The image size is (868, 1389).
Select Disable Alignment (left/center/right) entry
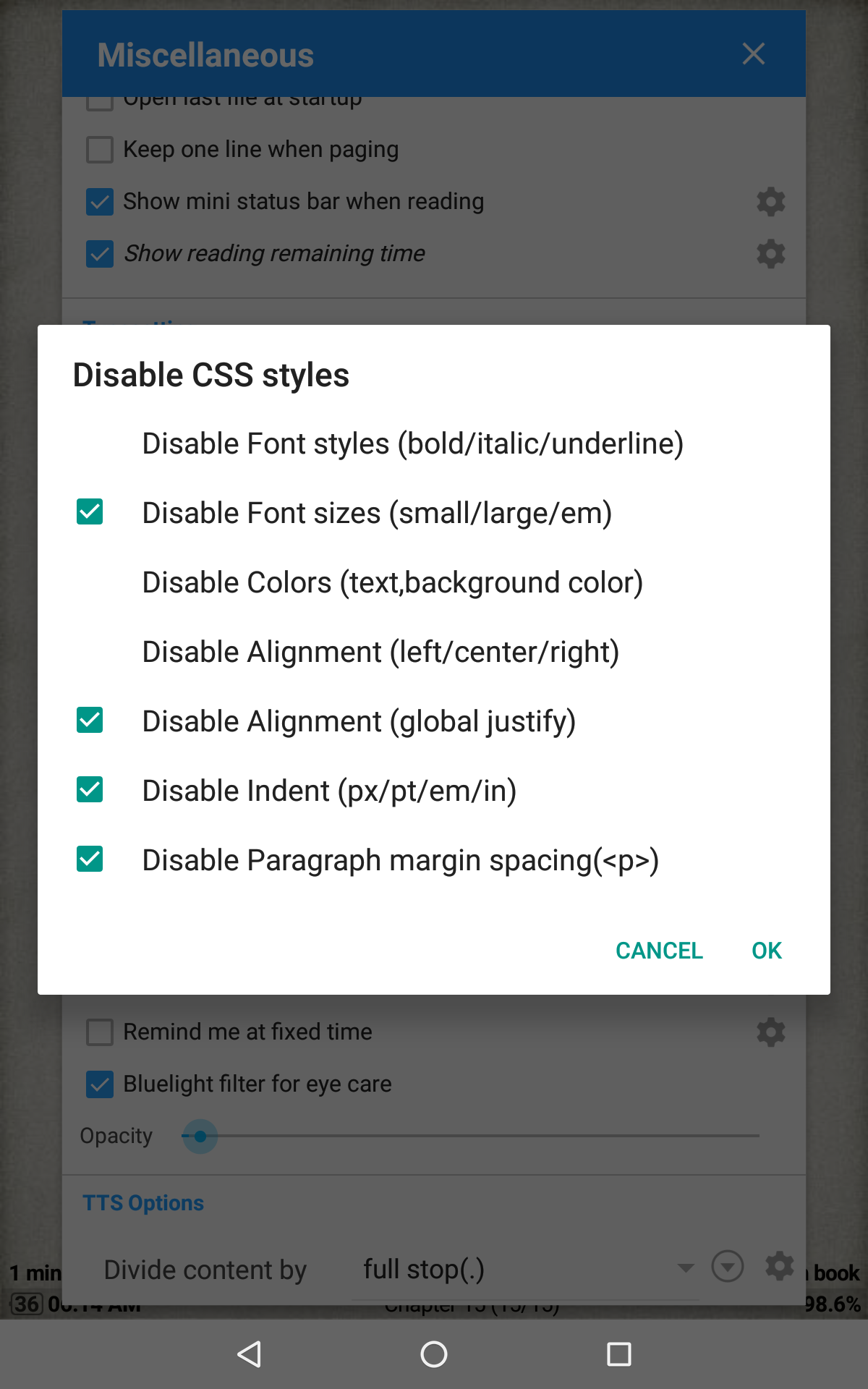tap(380, 652)
